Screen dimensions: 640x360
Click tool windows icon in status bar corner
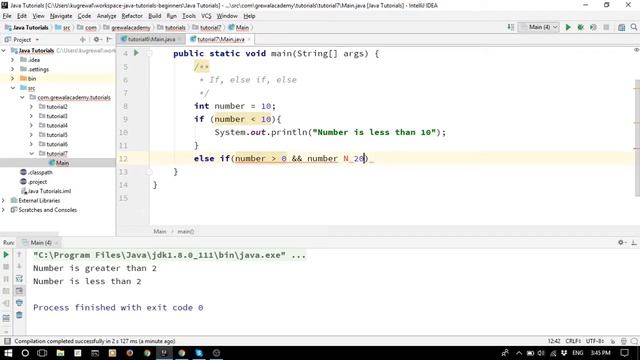pyautogui.click(x=7, y=341)
